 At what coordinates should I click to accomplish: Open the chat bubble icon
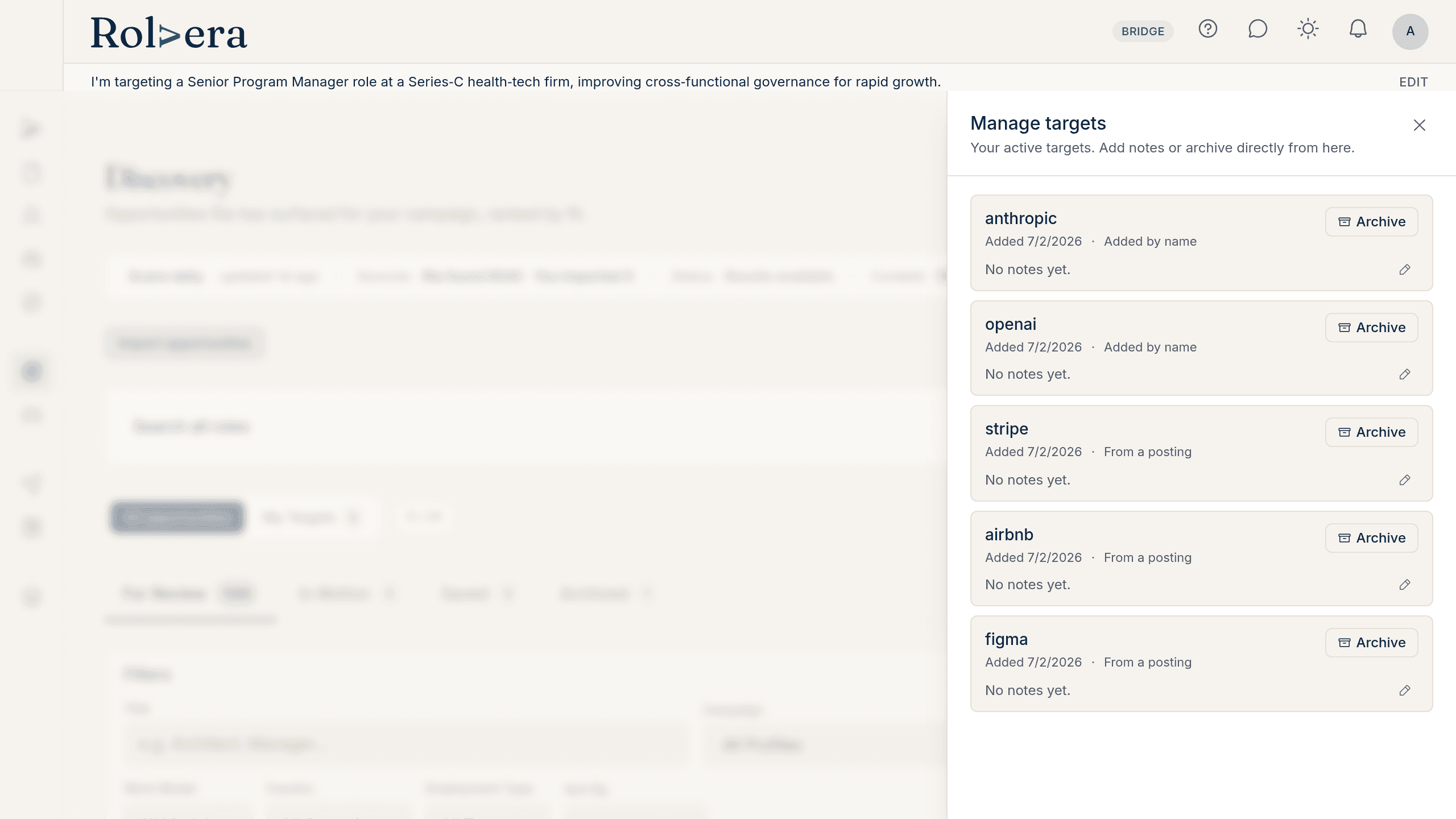pyautogui.click(x=1258, y=29)
